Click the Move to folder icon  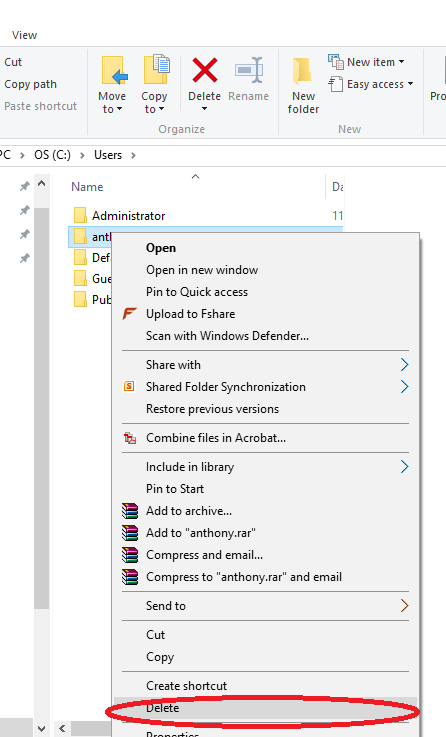click(x=113, y=70)
